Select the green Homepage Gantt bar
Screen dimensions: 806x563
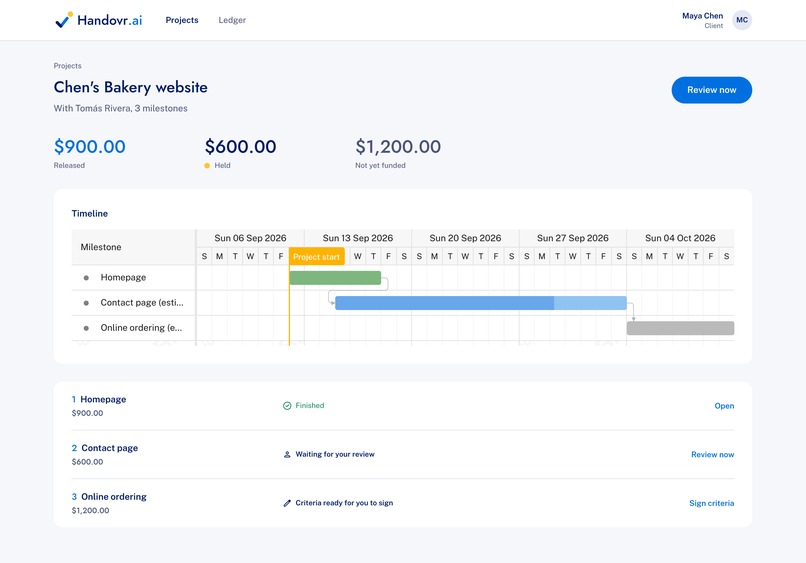(x=335, y=278)
